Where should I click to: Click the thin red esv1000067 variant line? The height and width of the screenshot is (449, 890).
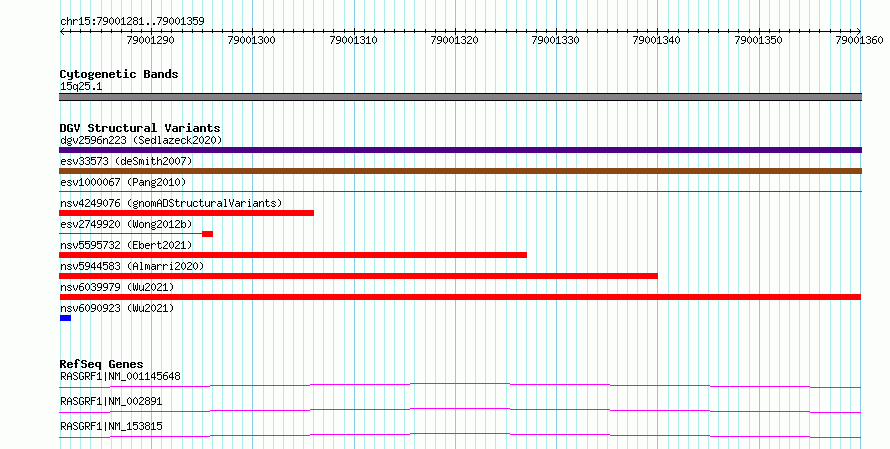(x=460, y=192)
